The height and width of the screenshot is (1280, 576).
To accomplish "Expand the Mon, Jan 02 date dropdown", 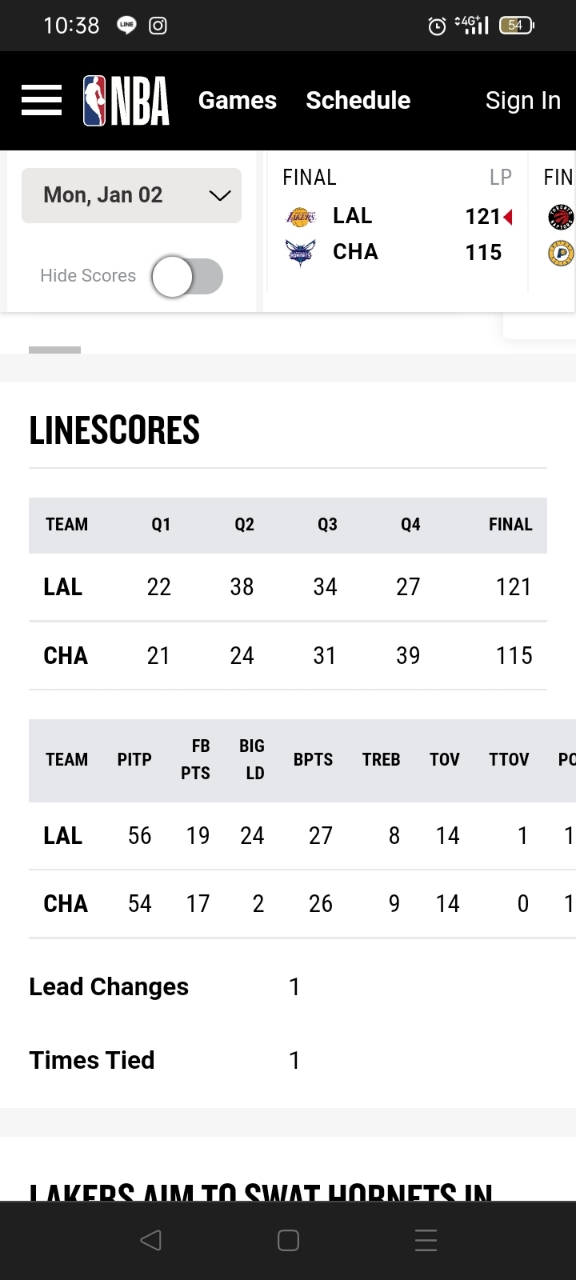I will point(131,195).
